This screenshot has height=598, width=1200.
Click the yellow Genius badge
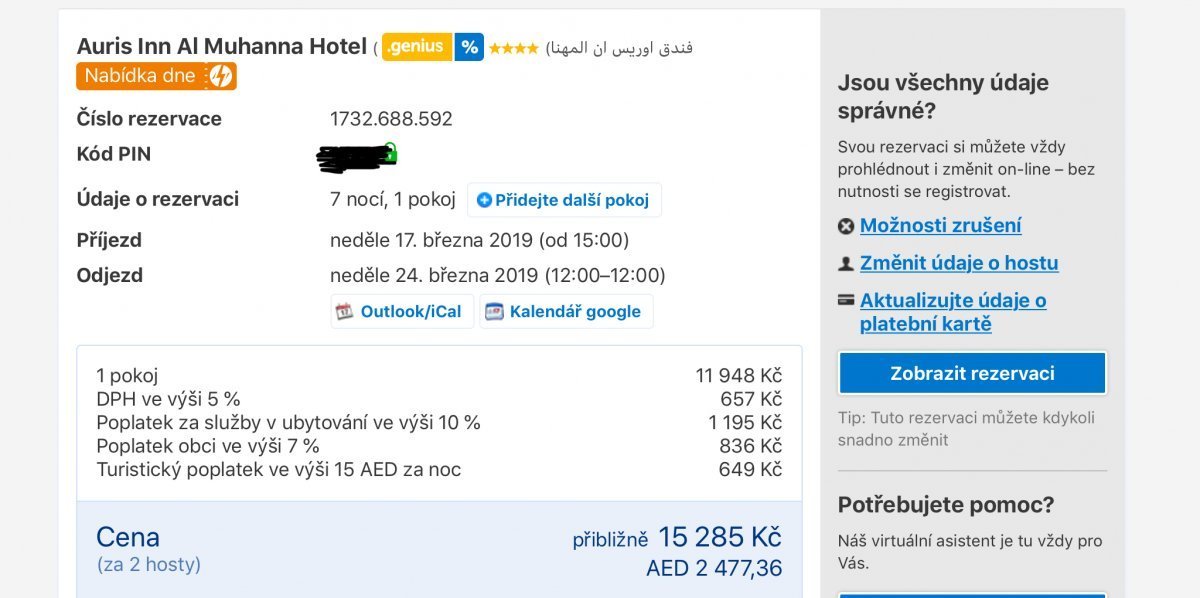pos(416,47)
